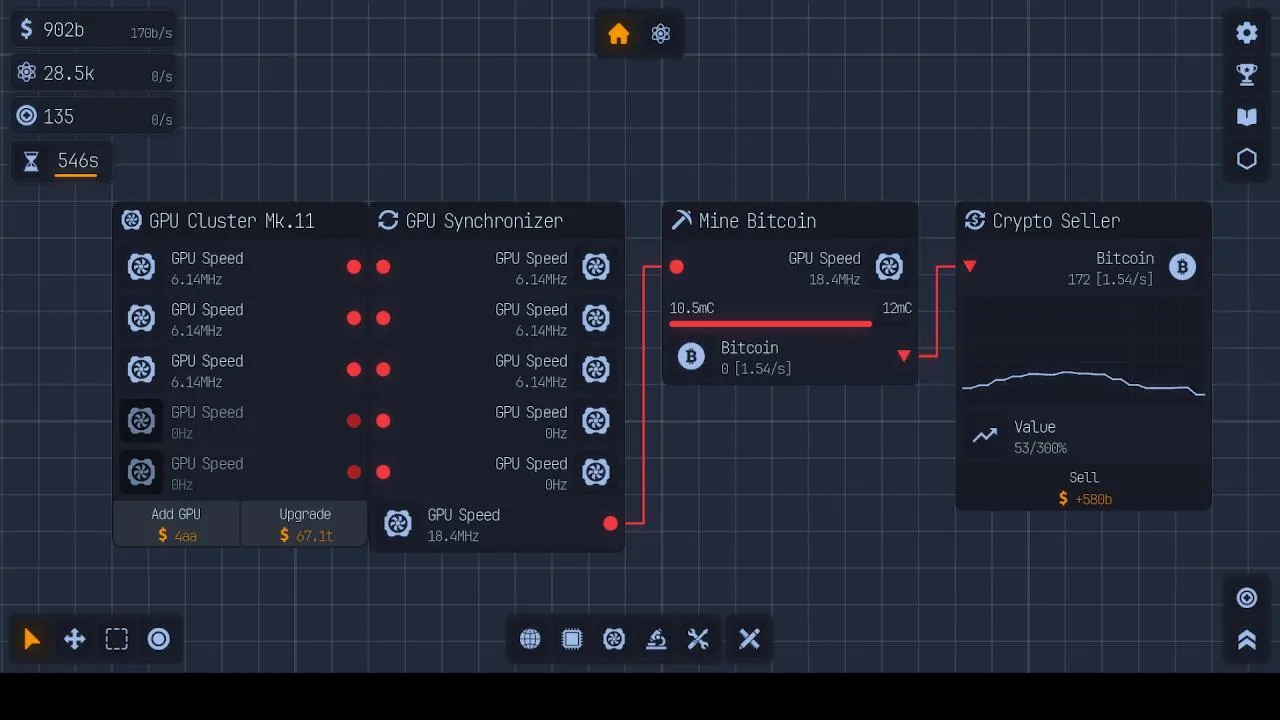1280x720 pixels.
Task: Select the dashed box selection tool
Action: (117, 639)
